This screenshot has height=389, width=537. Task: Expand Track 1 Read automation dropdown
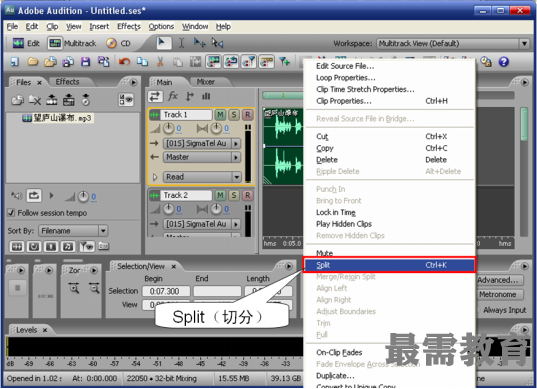236,177
